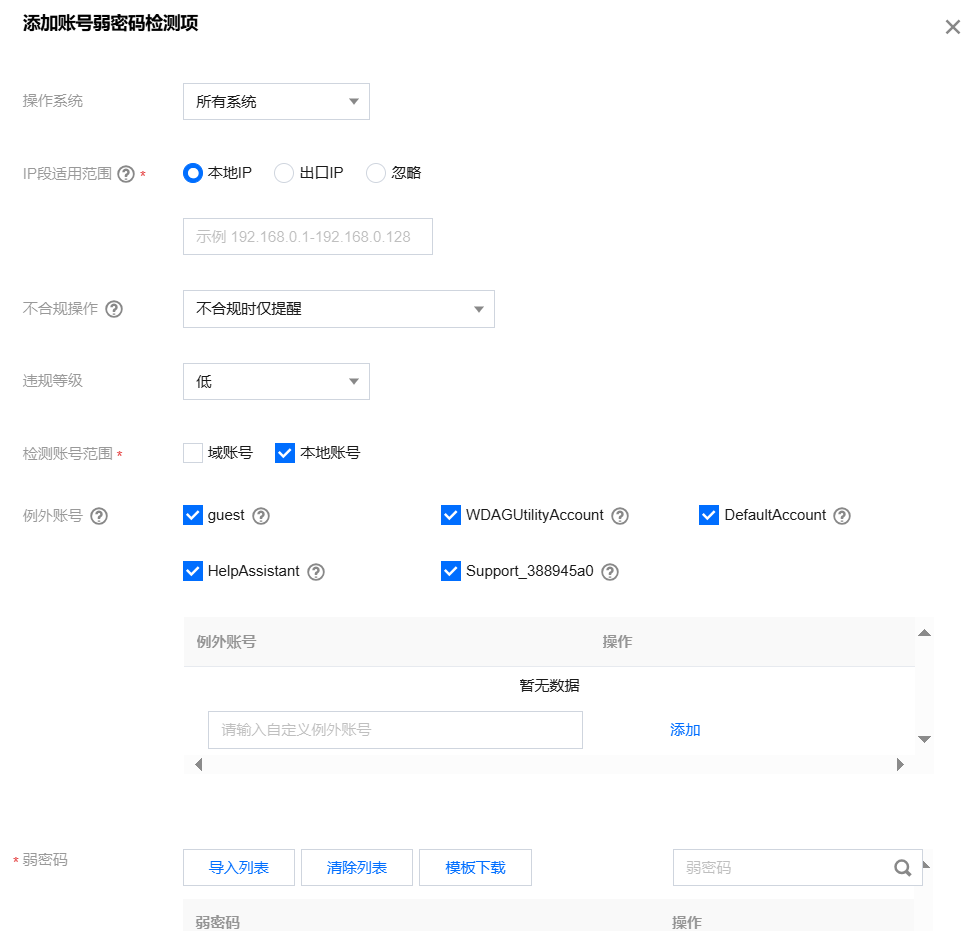Image resolution: width=973 pixels, height=931 pixels.
Task: Click the help icon beside DefaultAccount
Action: [842, 515]
